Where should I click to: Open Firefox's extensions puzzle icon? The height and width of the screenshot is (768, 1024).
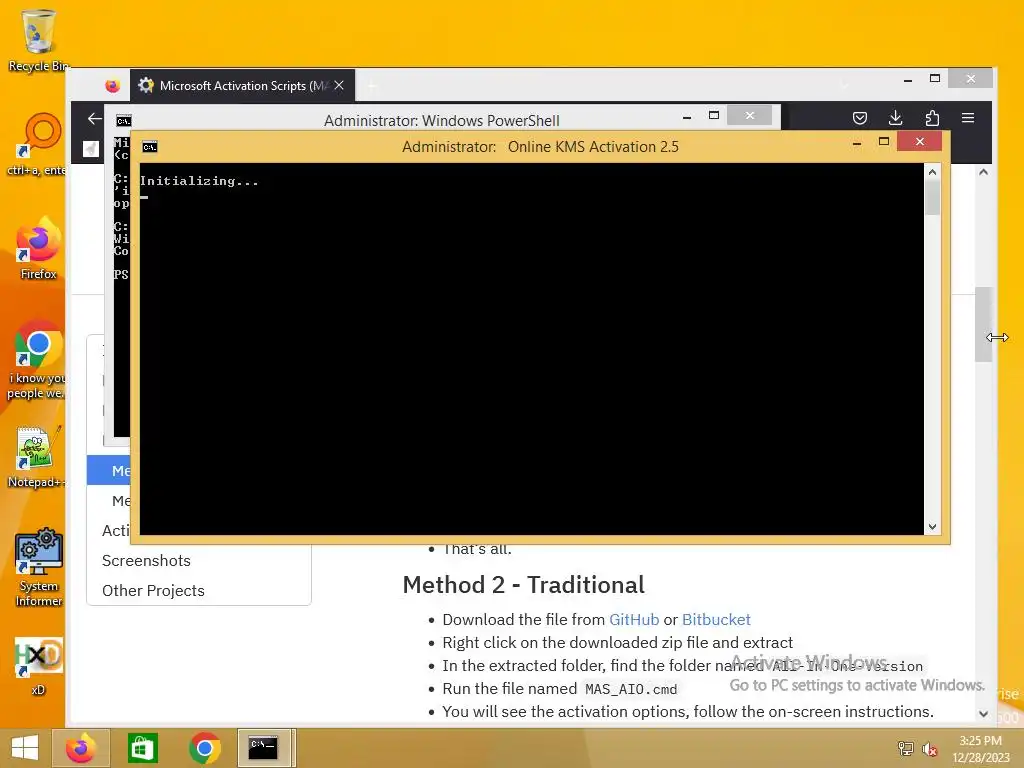(932, 118)
